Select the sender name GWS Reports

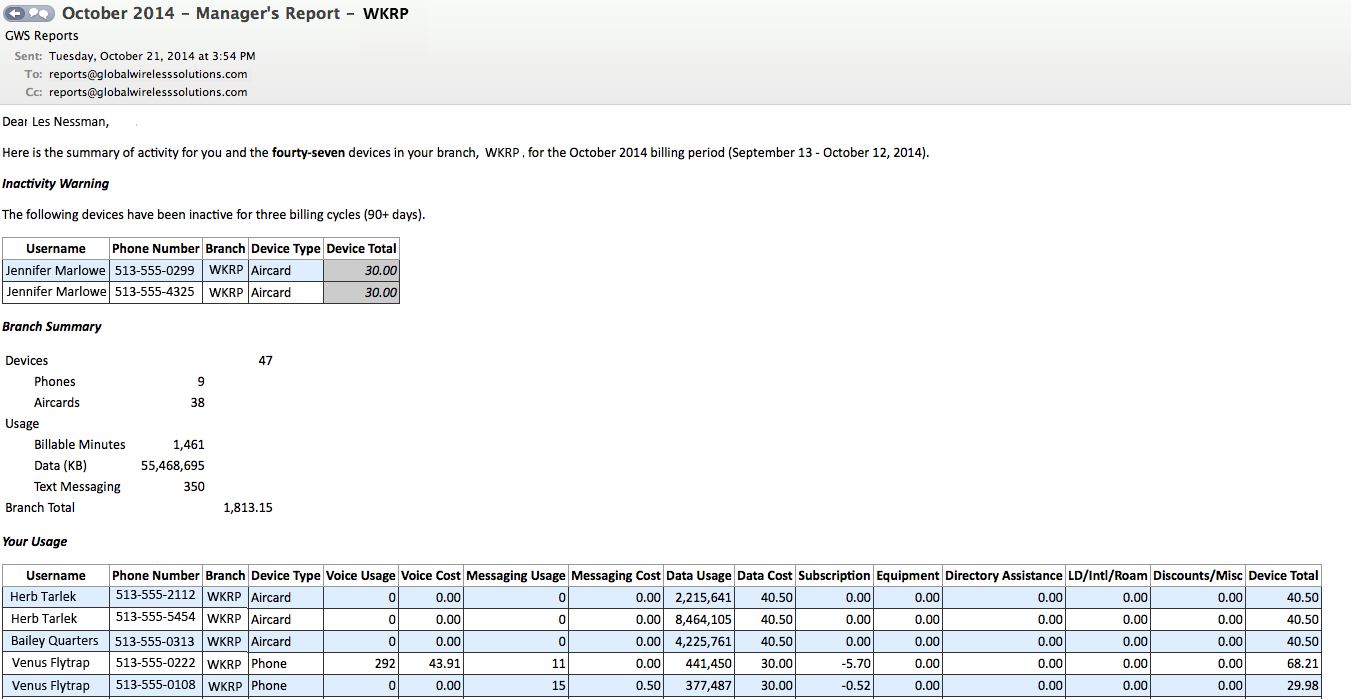(42, 36)
